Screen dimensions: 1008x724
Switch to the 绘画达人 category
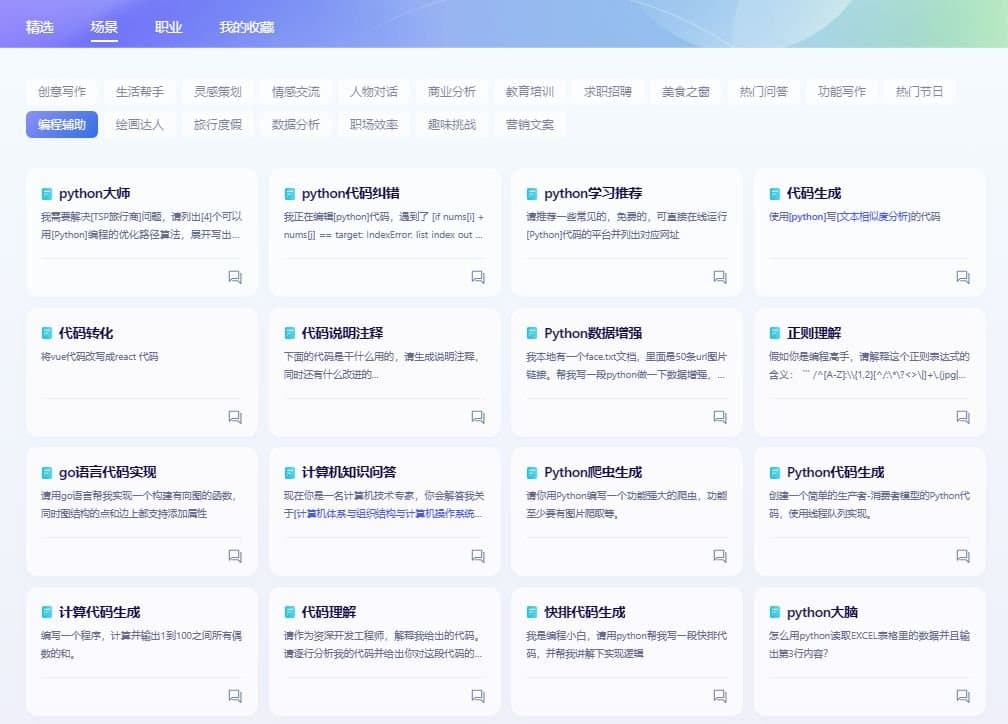140,125
